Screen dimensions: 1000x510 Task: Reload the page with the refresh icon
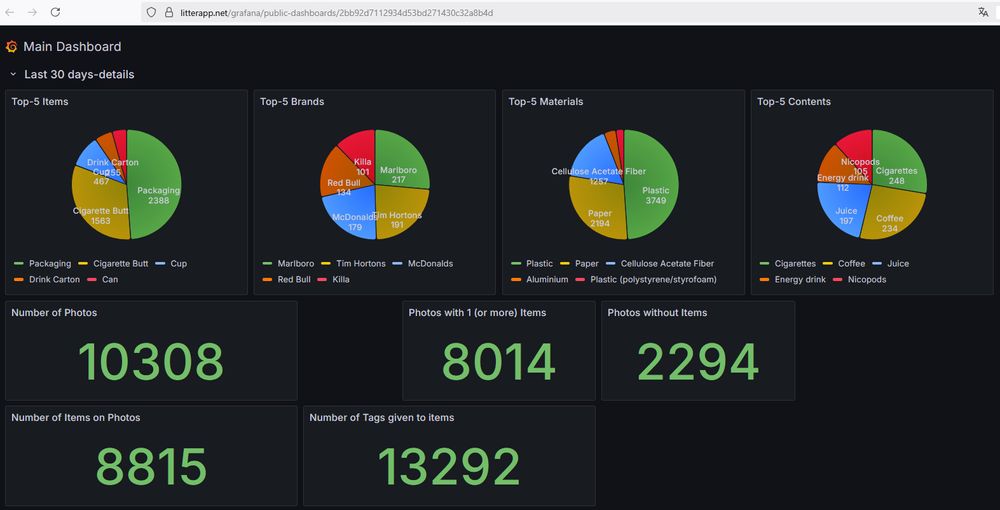[55, 12]
